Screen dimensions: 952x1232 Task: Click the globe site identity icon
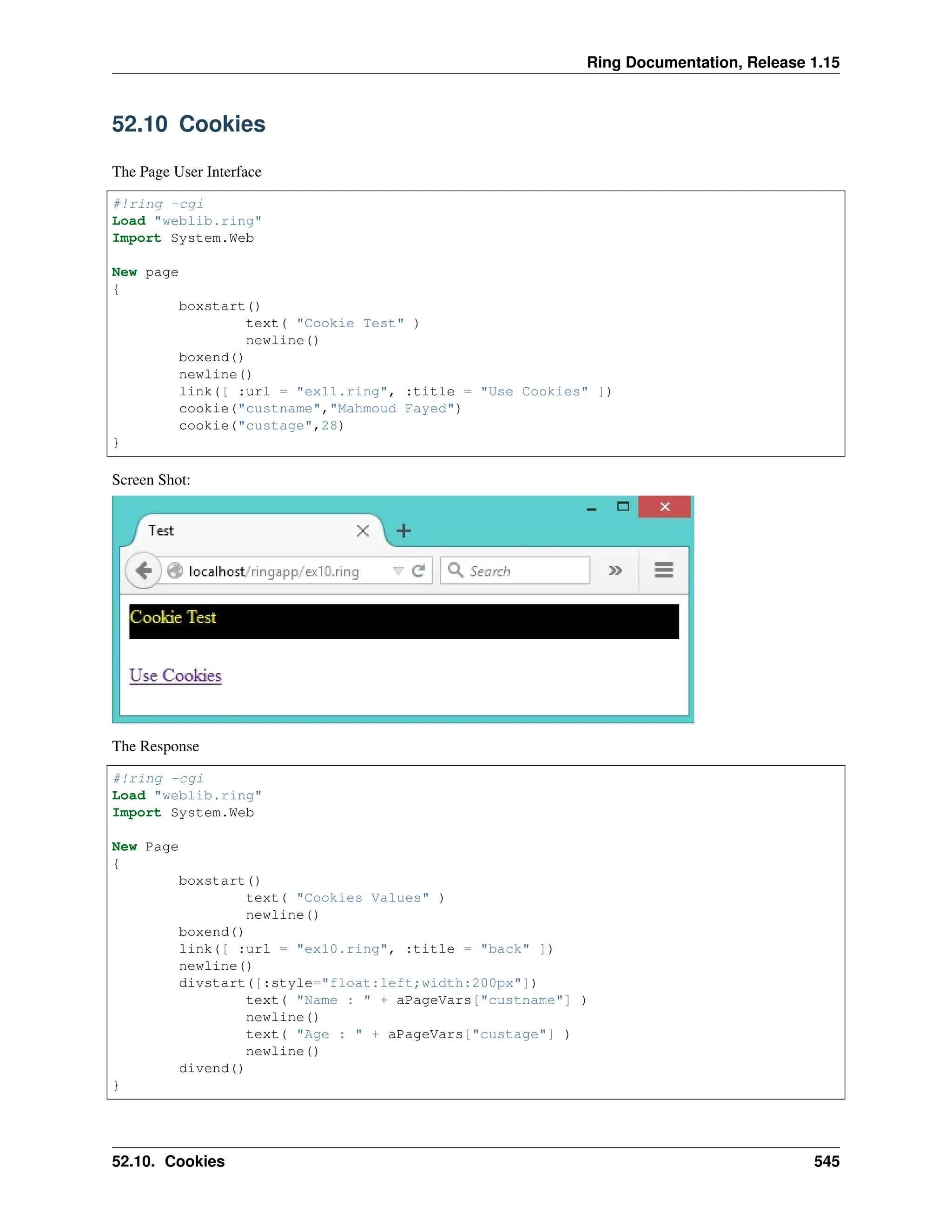(x=175, y=571)
